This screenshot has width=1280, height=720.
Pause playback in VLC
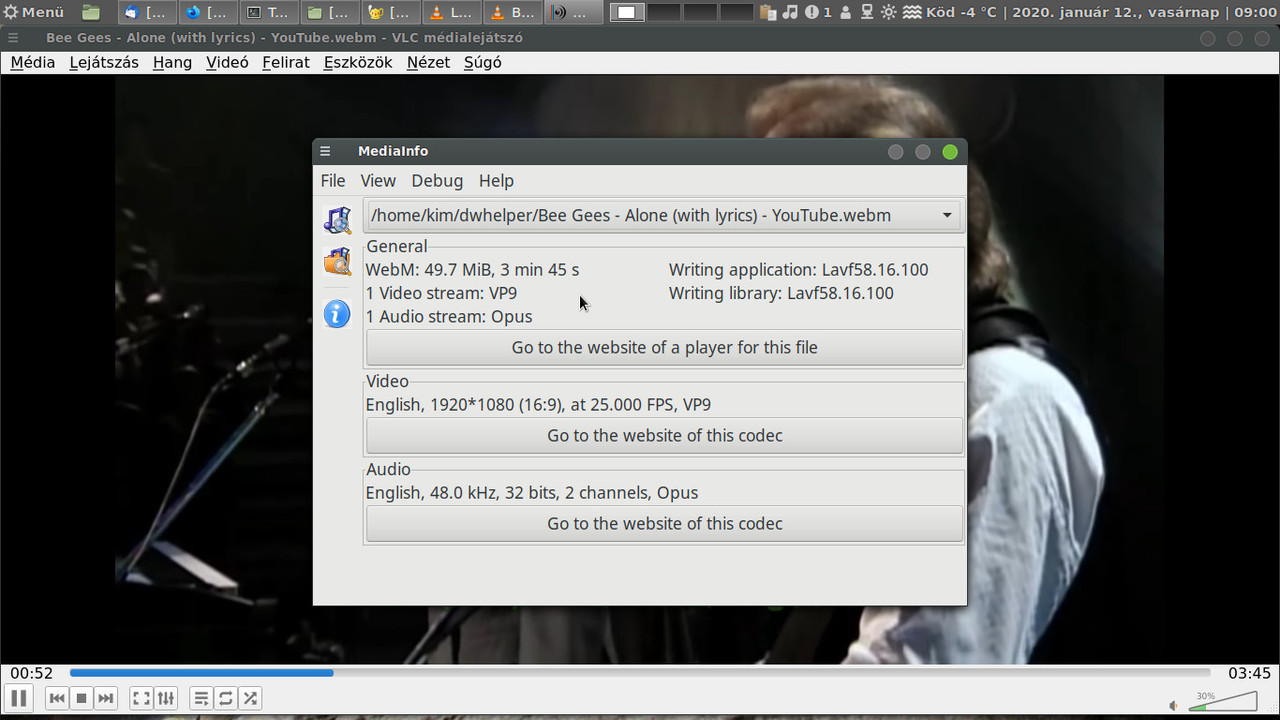coord(18,698)
